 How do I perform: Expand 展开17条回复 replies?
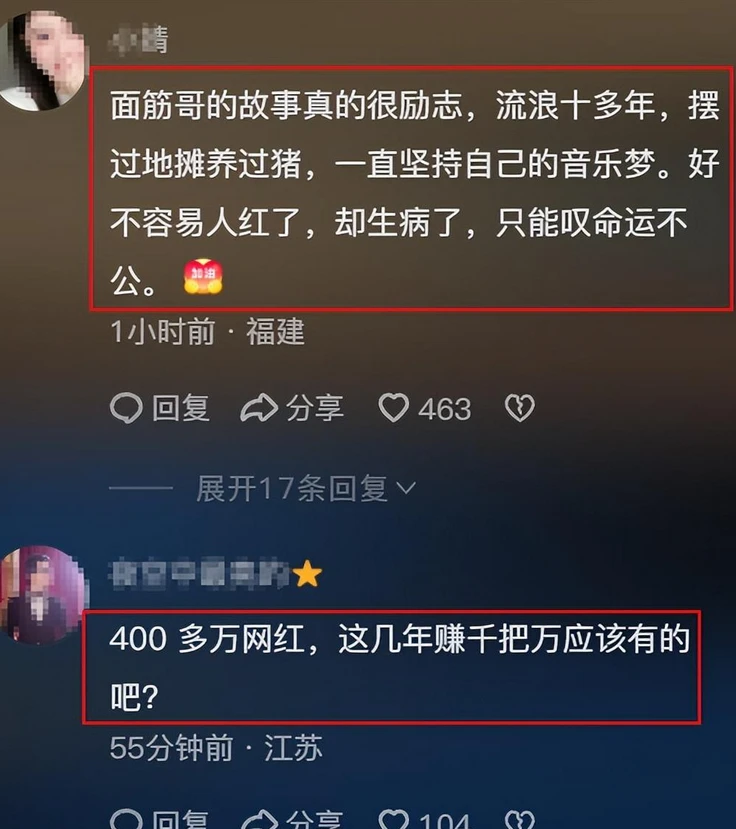click(x=291, y=487)
